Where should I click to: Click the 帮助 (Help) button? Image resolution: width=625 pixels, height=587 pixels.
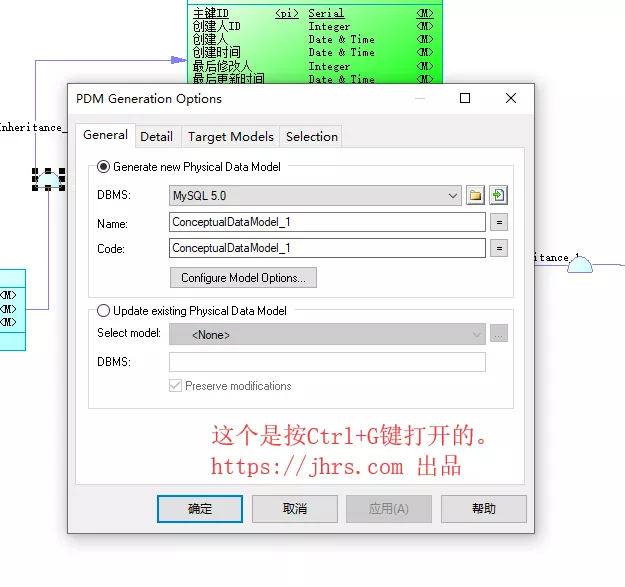(483, 509)
